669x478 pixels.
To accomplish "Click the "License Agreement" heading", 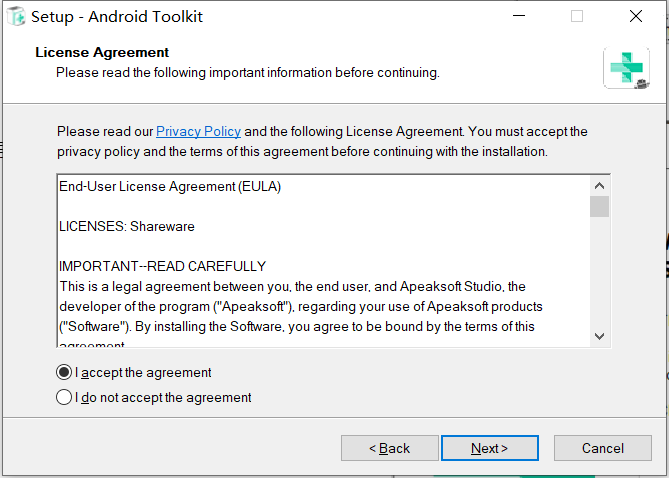I will coord(102,52).
